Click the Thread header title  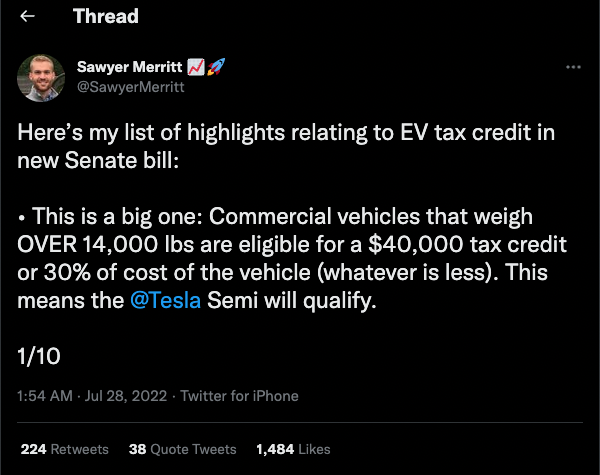click(x=106, y=17)
